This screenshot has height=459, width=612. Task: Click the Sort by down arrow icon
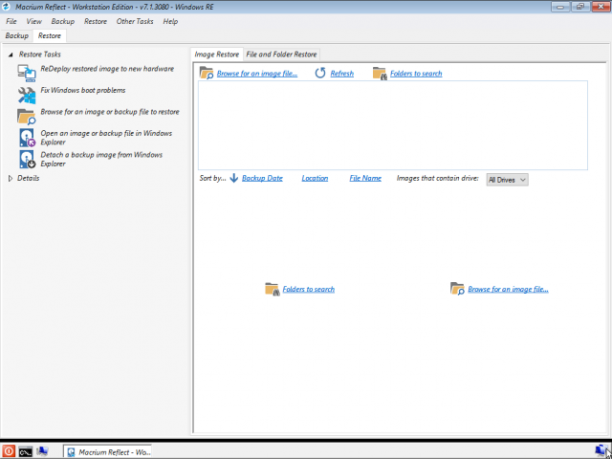click(x=234, y=178)
